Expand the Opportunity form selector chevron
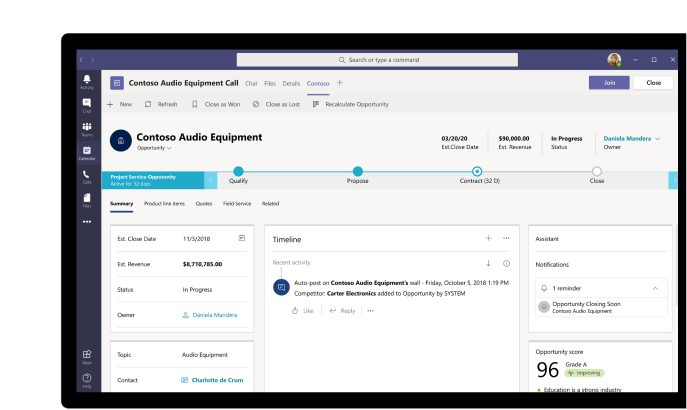This screenshot has height=410, width=687. (x=169, y=148)
